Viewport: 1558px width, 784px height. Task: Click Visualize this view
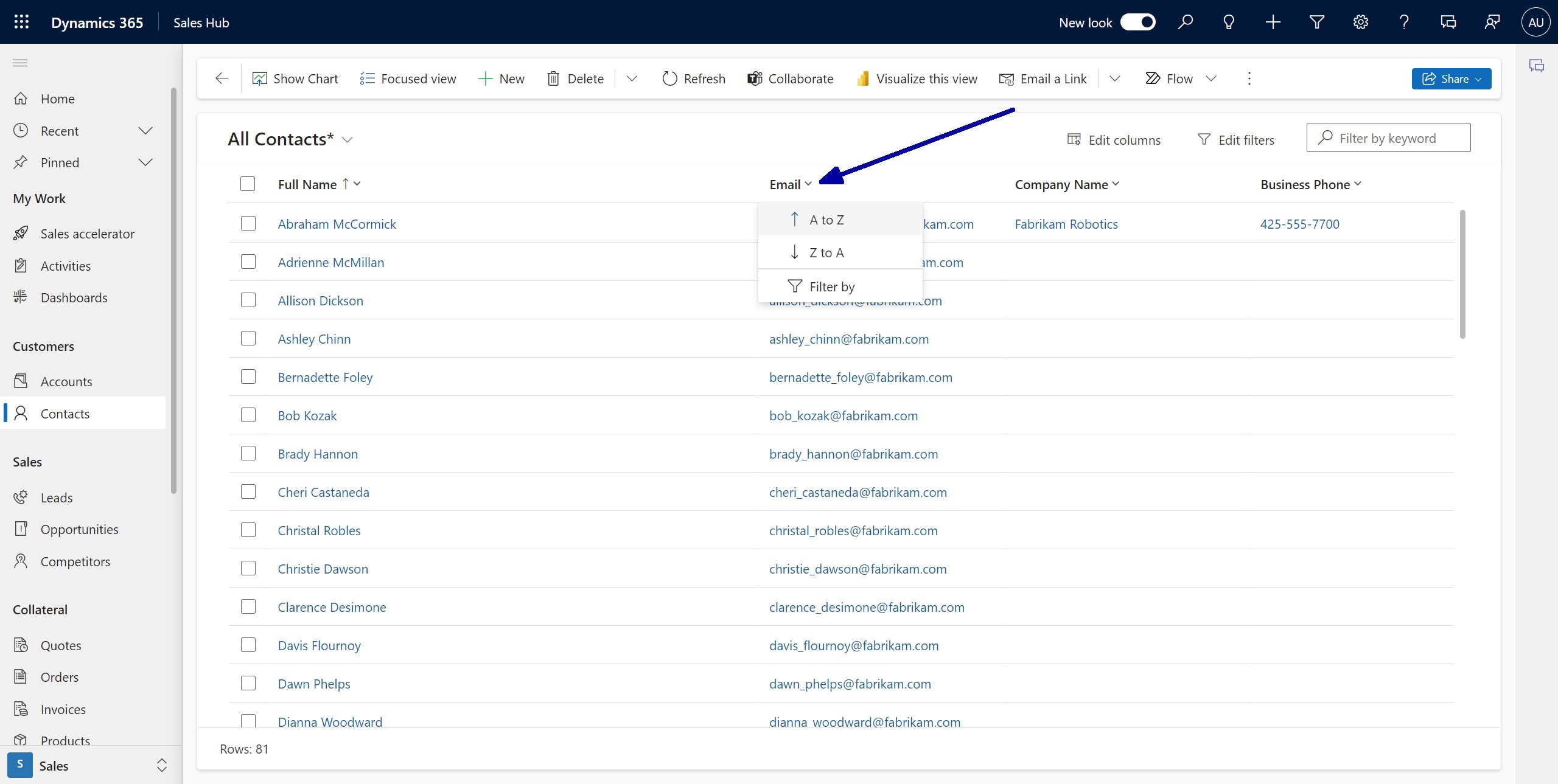[917, 78]
